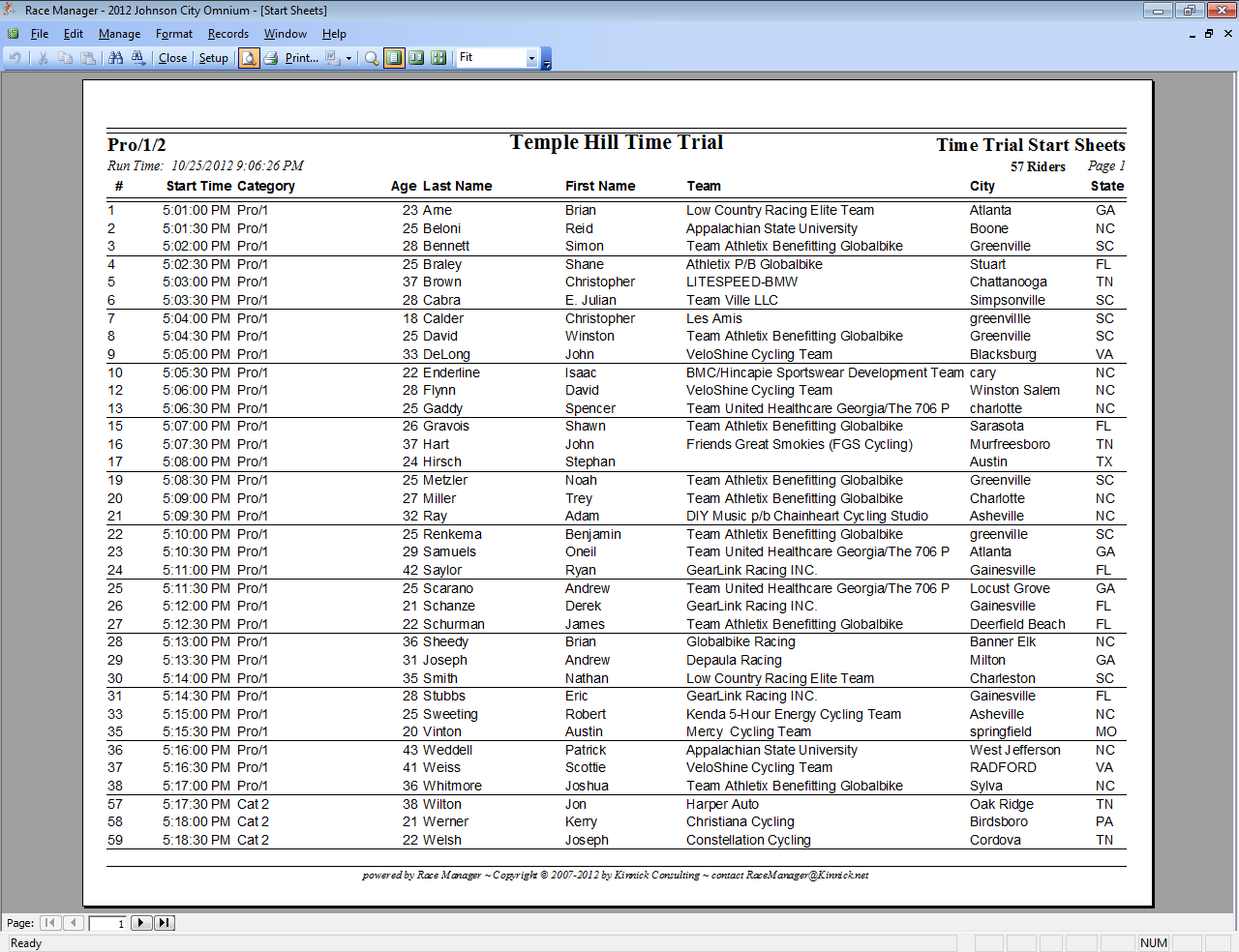The width and height of the screenshot is (1239, 952).
Task: Click the Temple Hill Time Trial title
Action: (617, 142)
